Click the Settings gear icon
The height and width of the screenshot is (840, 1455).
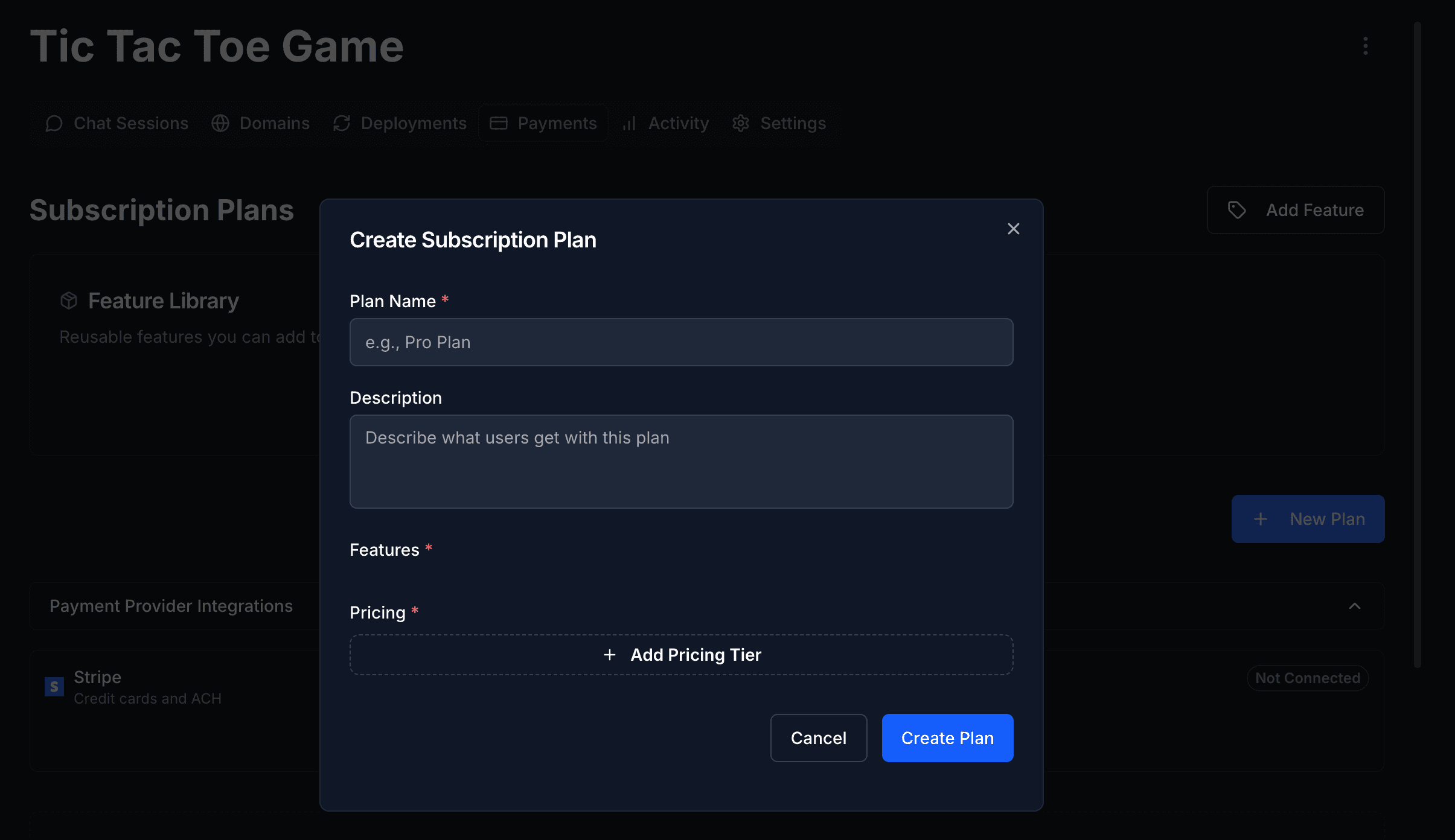(x=741, y=124)
